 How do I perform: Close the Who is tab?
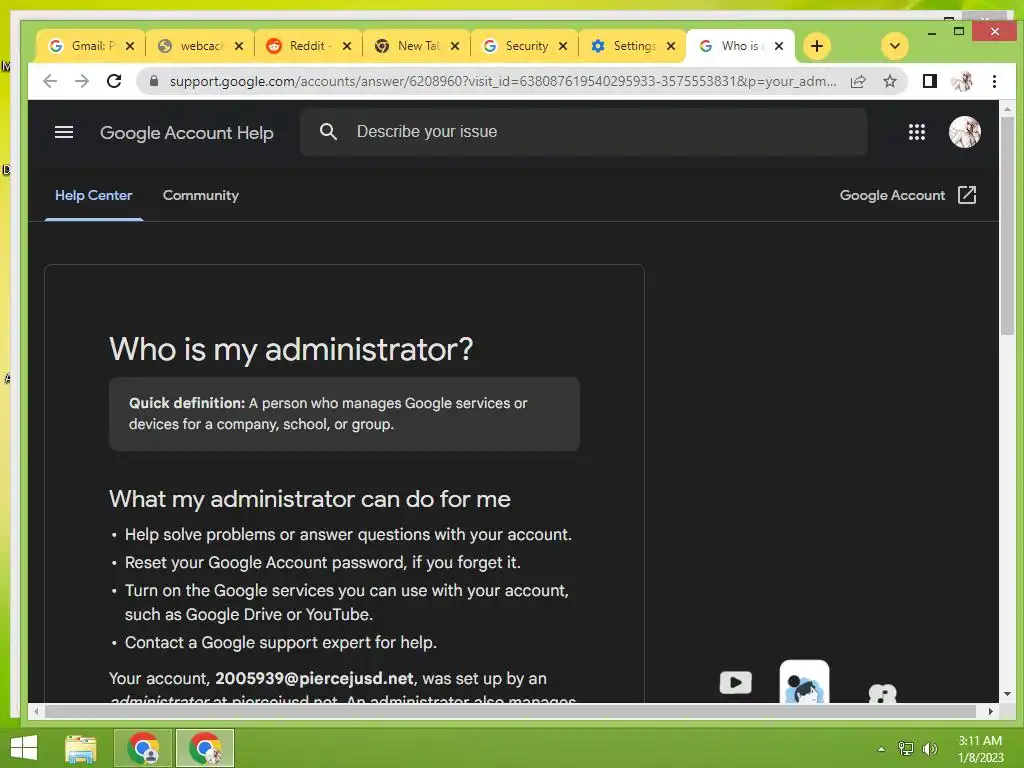[x=778, y=46]
